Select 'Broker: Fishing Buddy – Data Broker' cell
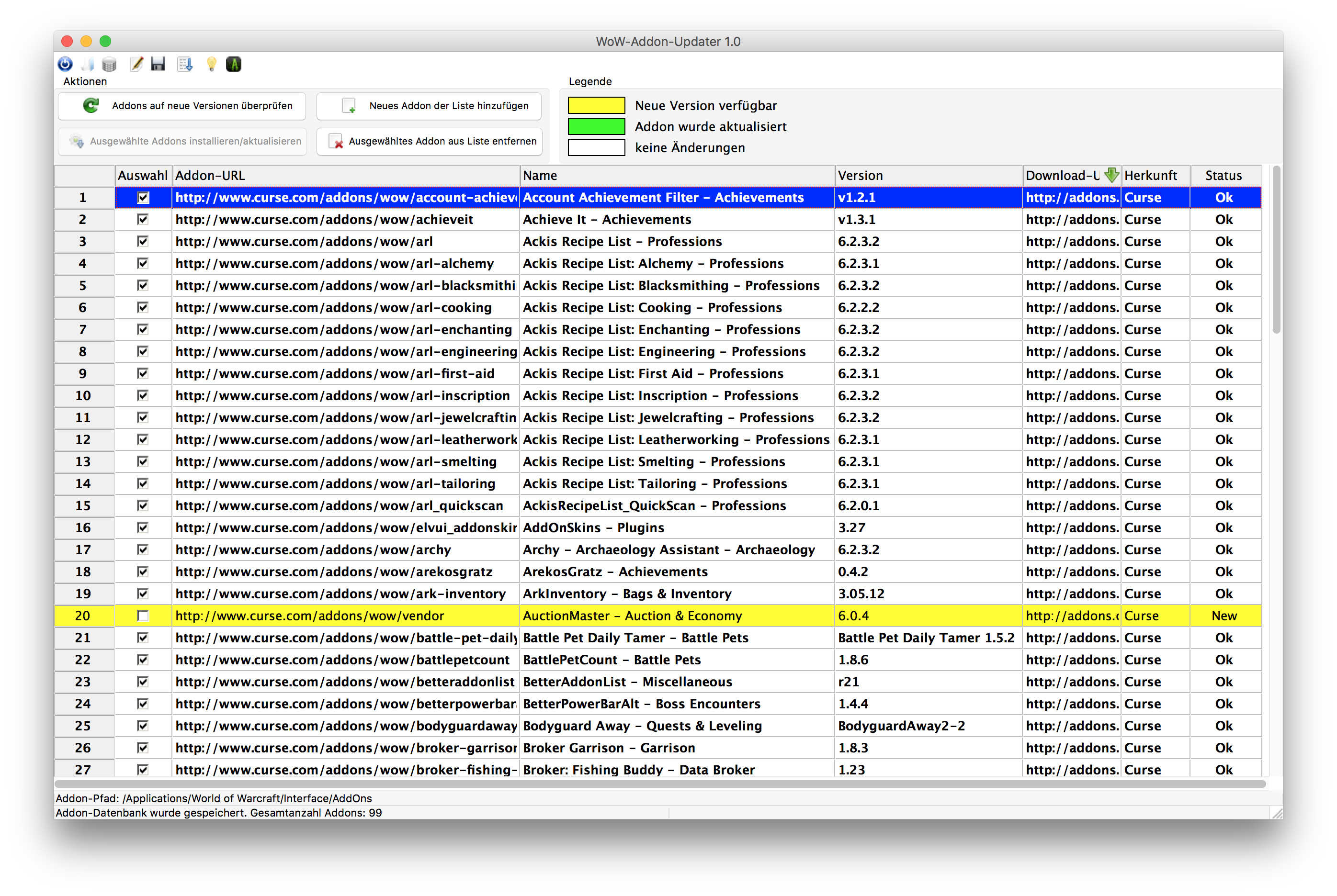The width and height of the screenshot is (1337, 896). click(x=677, y=769)
